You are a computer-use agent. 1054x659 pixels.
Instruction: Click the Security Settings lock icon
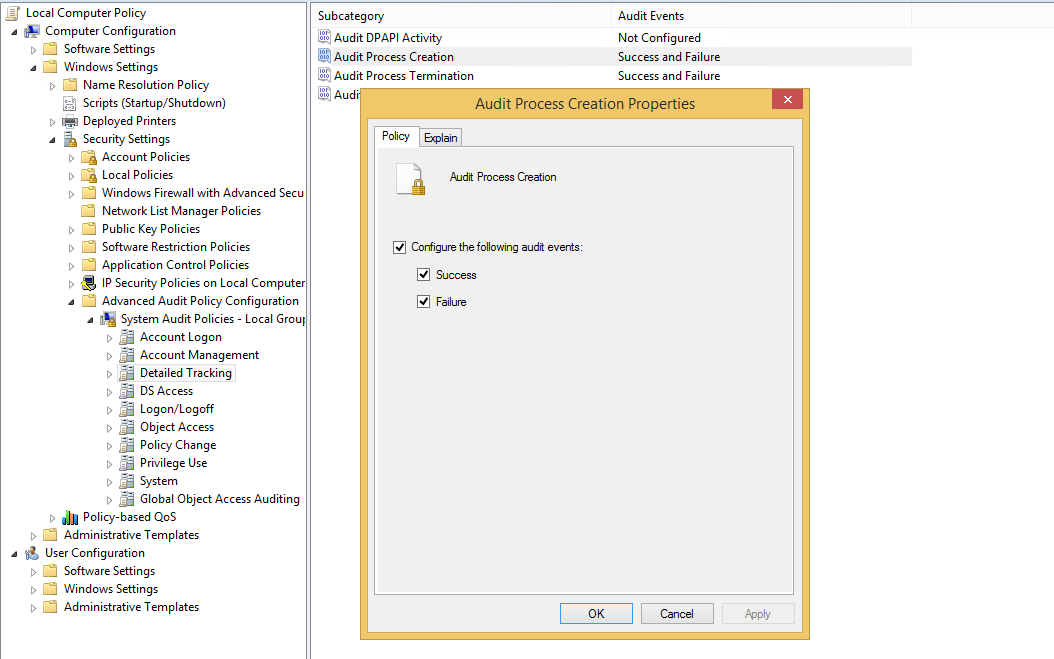pos(70,139)
